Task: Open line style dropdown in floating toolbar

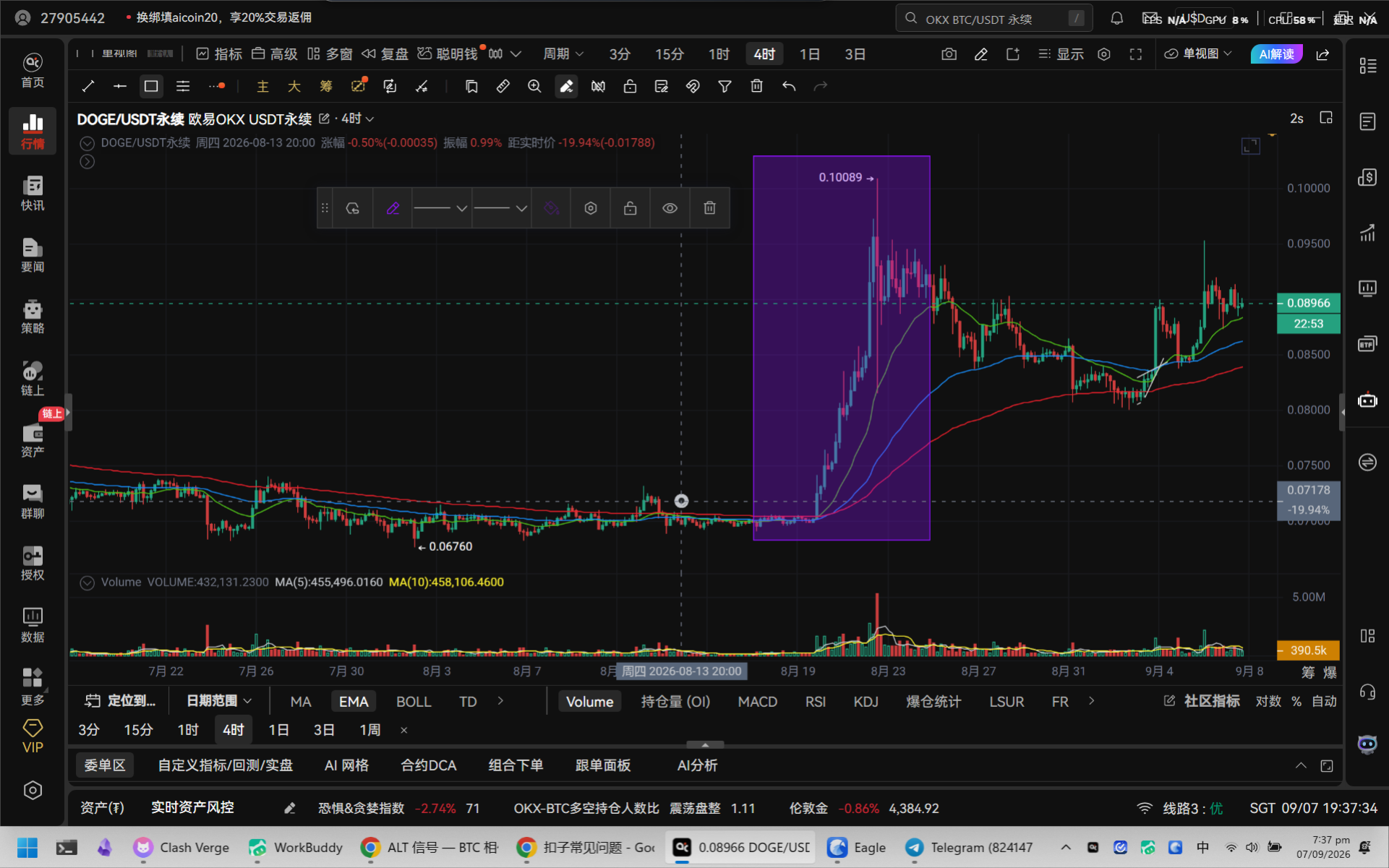Action: [x=441, y=208]
